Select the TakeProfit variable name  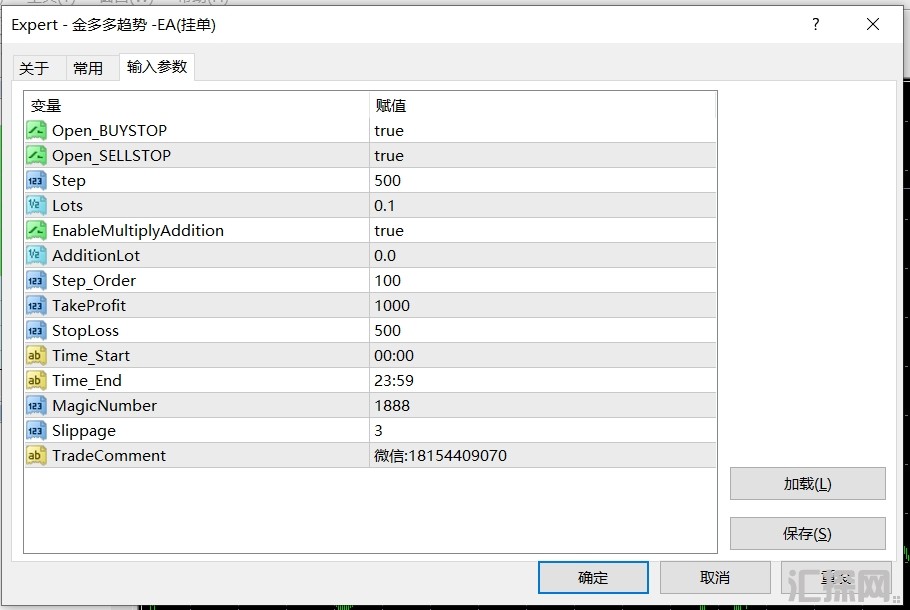pos(89,305)
